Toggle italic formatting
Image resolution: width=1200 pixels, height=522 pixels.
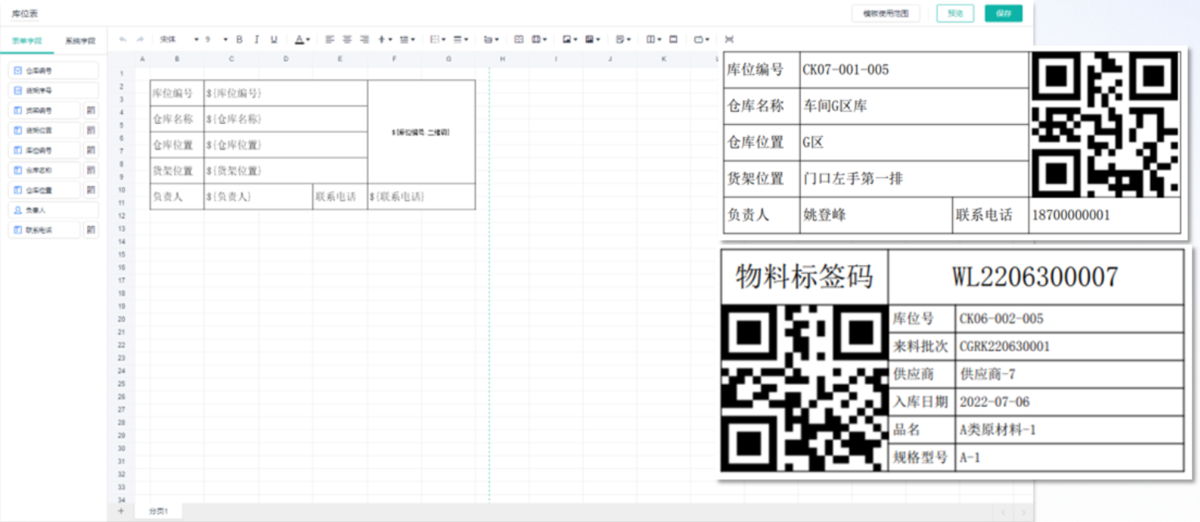257,39
